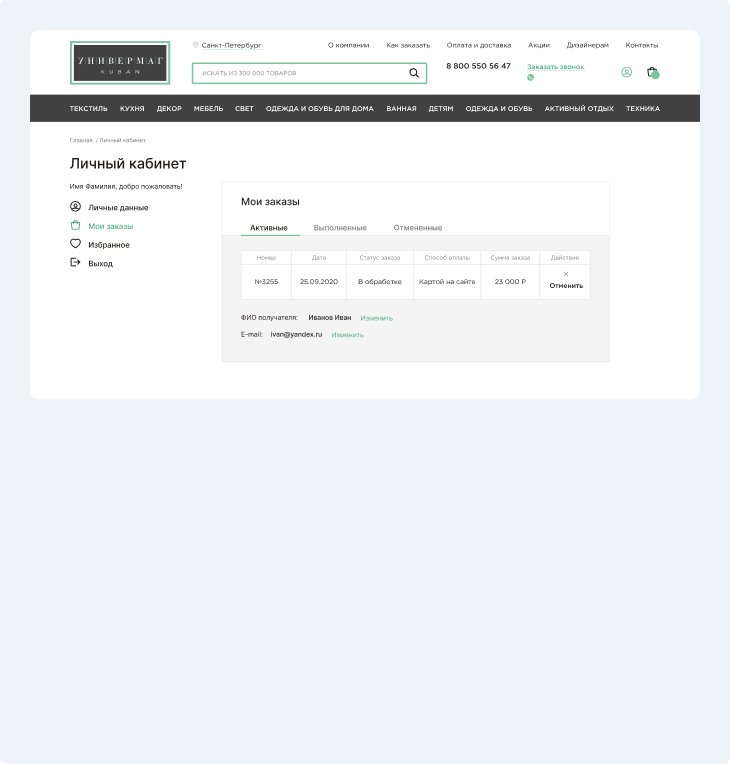
Task: Click phone number 8 800 550 56 47
Action: pos(479,66)
